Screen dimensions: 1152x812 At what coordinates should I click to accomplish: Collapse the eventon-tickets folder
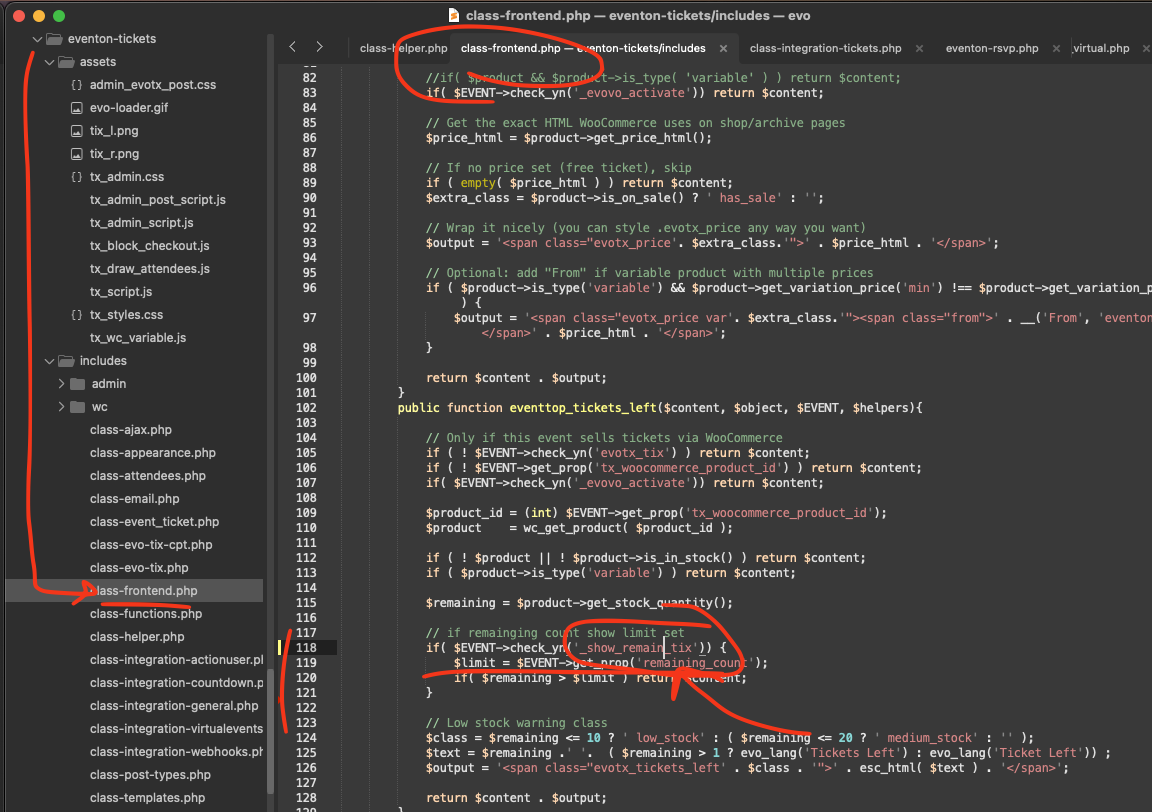point(38,39)
